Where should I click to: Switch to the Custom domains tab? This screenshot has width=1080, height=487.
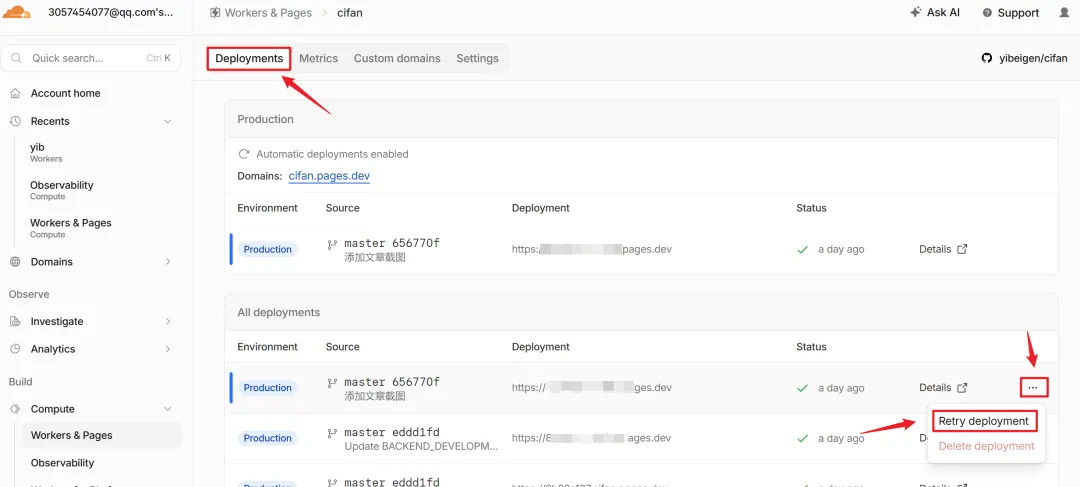click(x=397, y=59)
